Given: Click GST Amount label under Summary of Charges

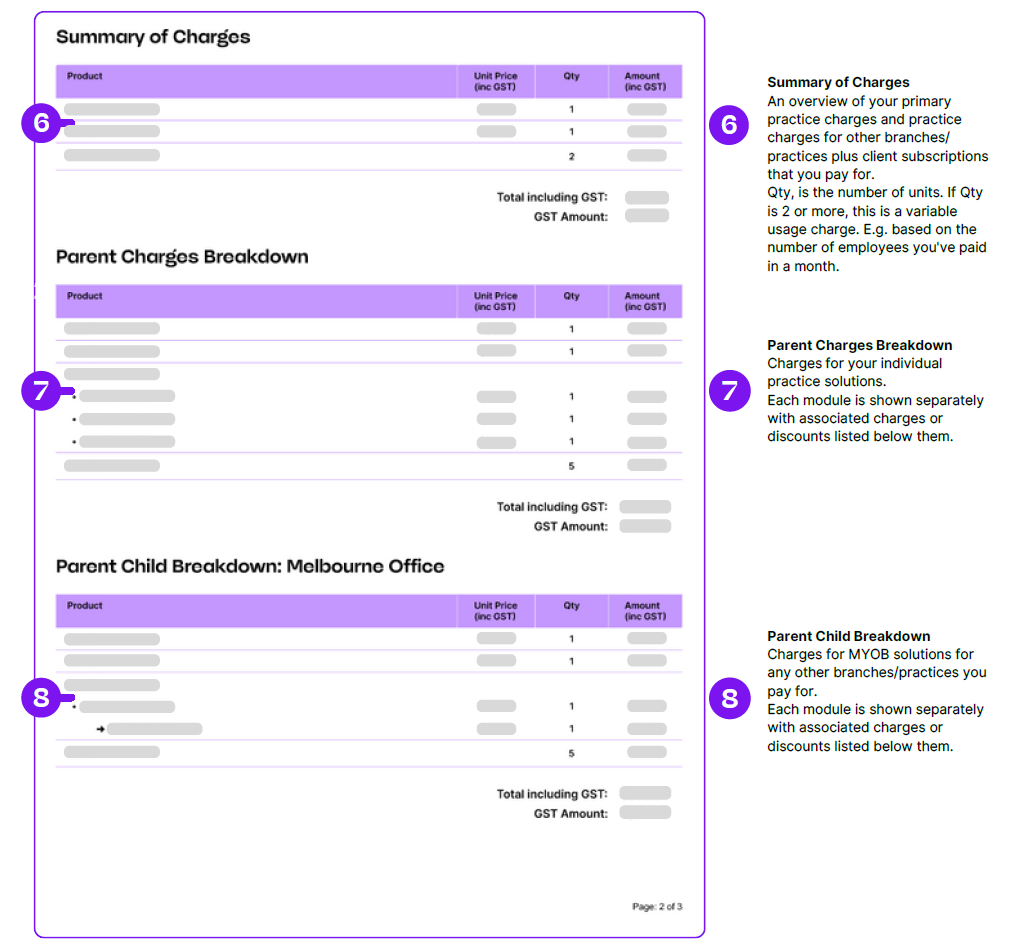Looking at the screenshot, I should 571,217.
